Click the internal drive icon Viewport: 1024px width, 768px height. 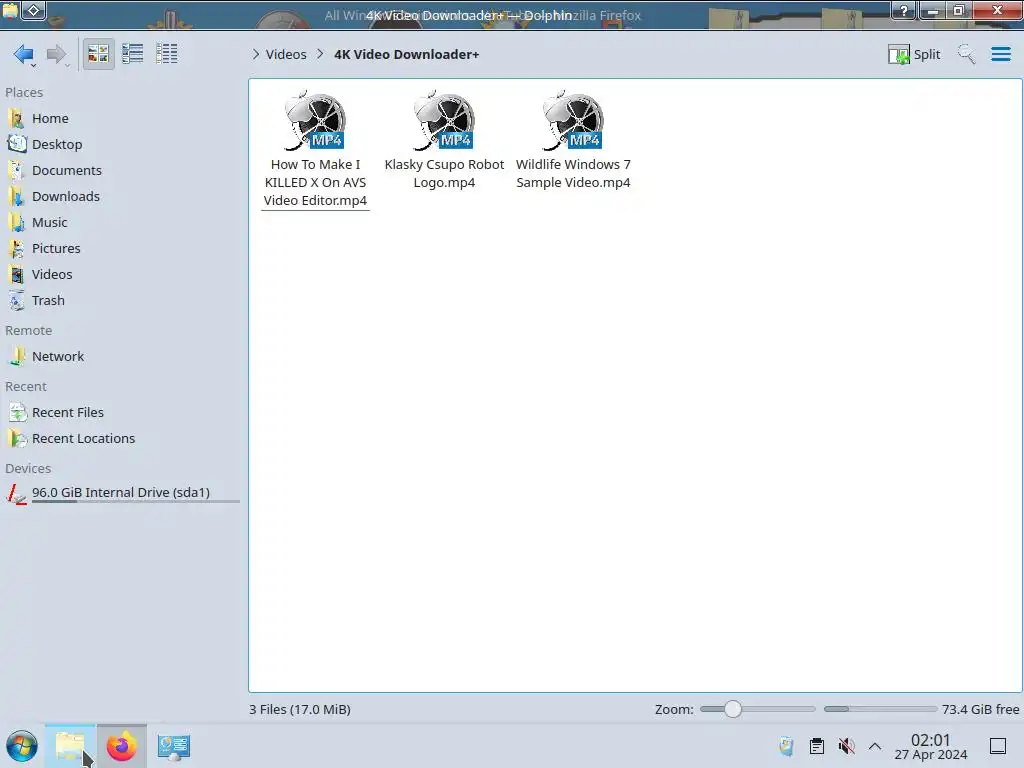pyautogui.click(x=16, y=494)
